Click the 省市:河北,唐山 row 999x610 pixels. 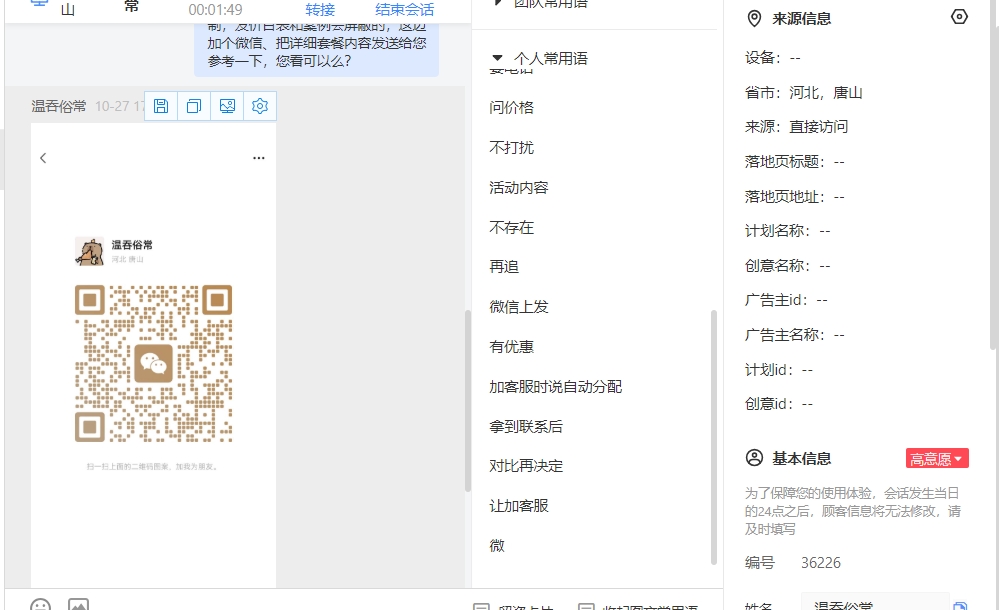tap(803, 92)
